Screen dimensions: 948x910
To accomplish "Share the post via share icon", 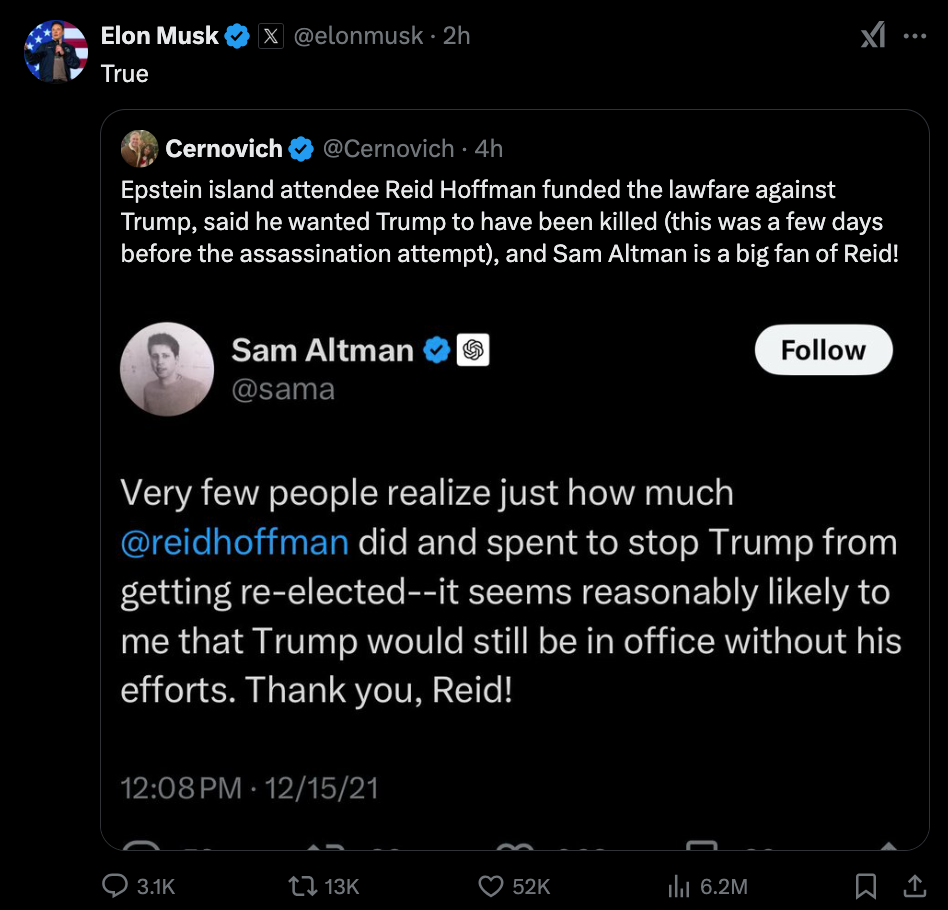I will (x=914, y=886).
